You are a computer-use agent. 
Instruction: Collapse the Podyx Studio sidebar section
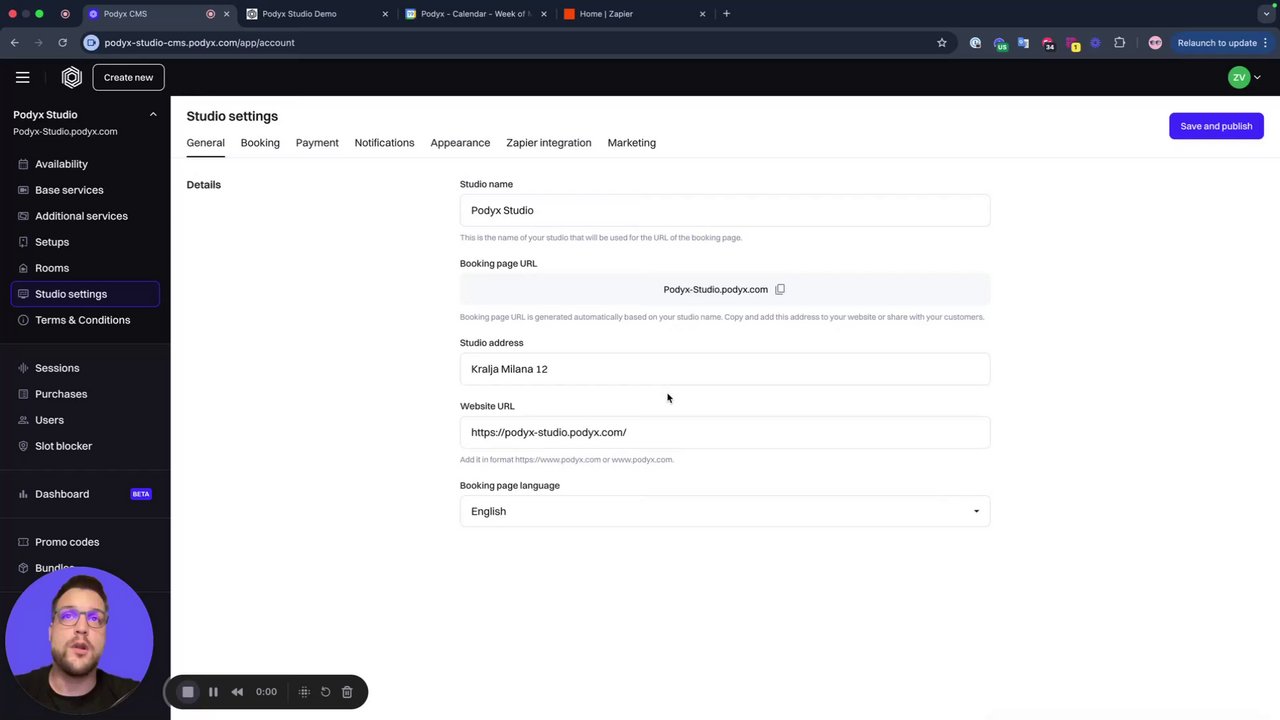coord(153,115)
